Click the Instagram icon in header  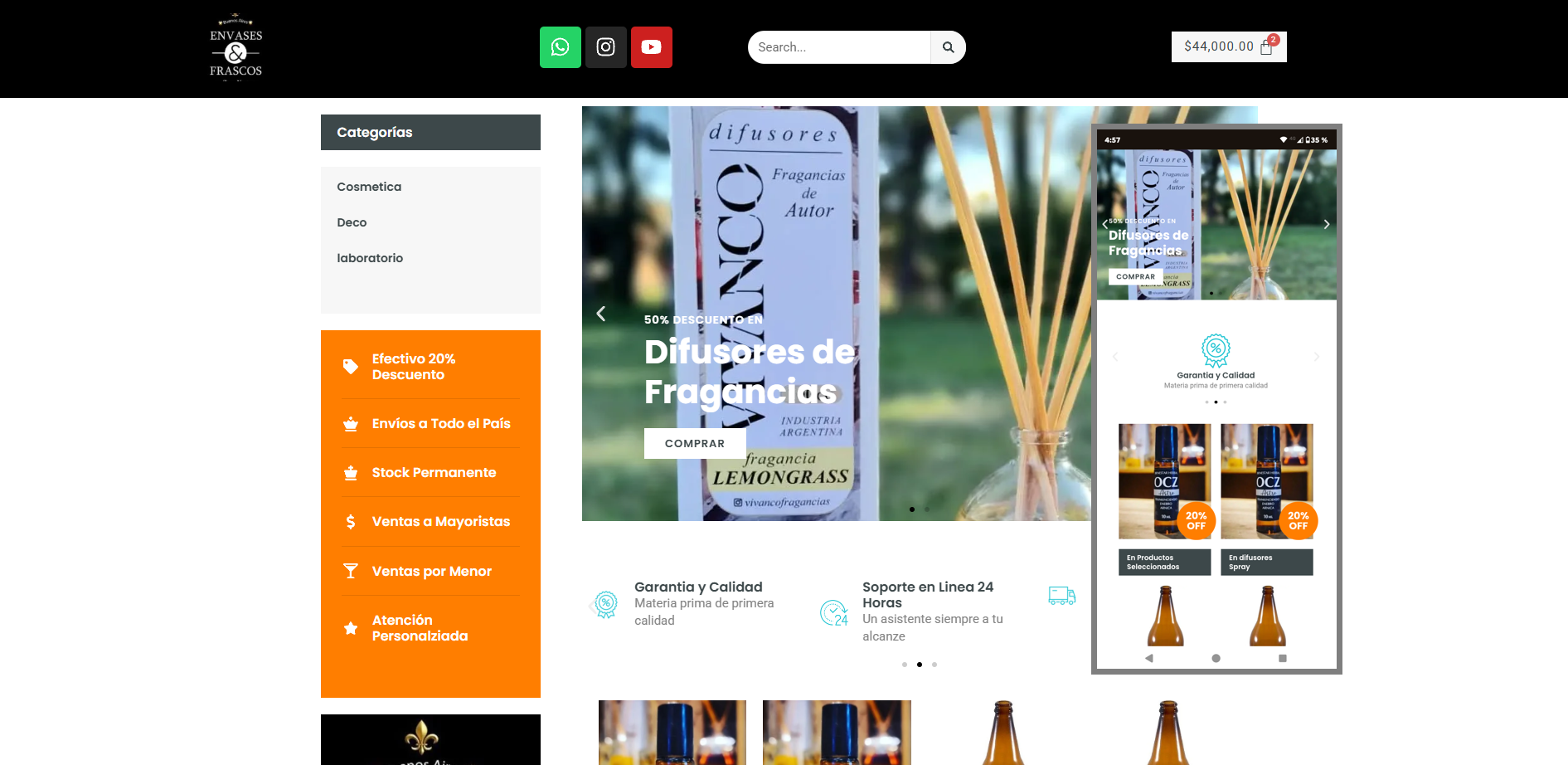(x=605, y=47)
